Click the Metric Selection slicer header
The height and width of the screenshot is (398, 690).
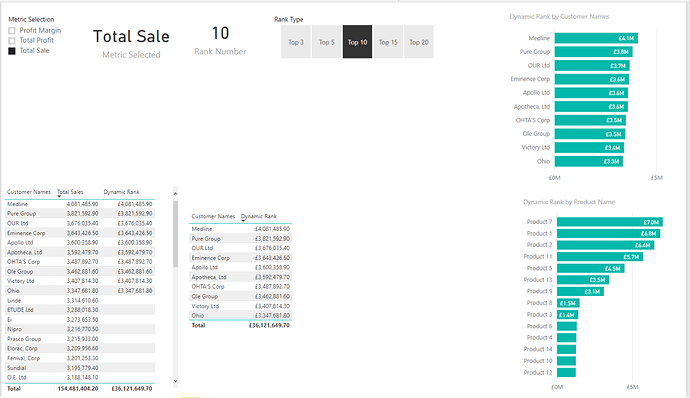coord(31,19)
